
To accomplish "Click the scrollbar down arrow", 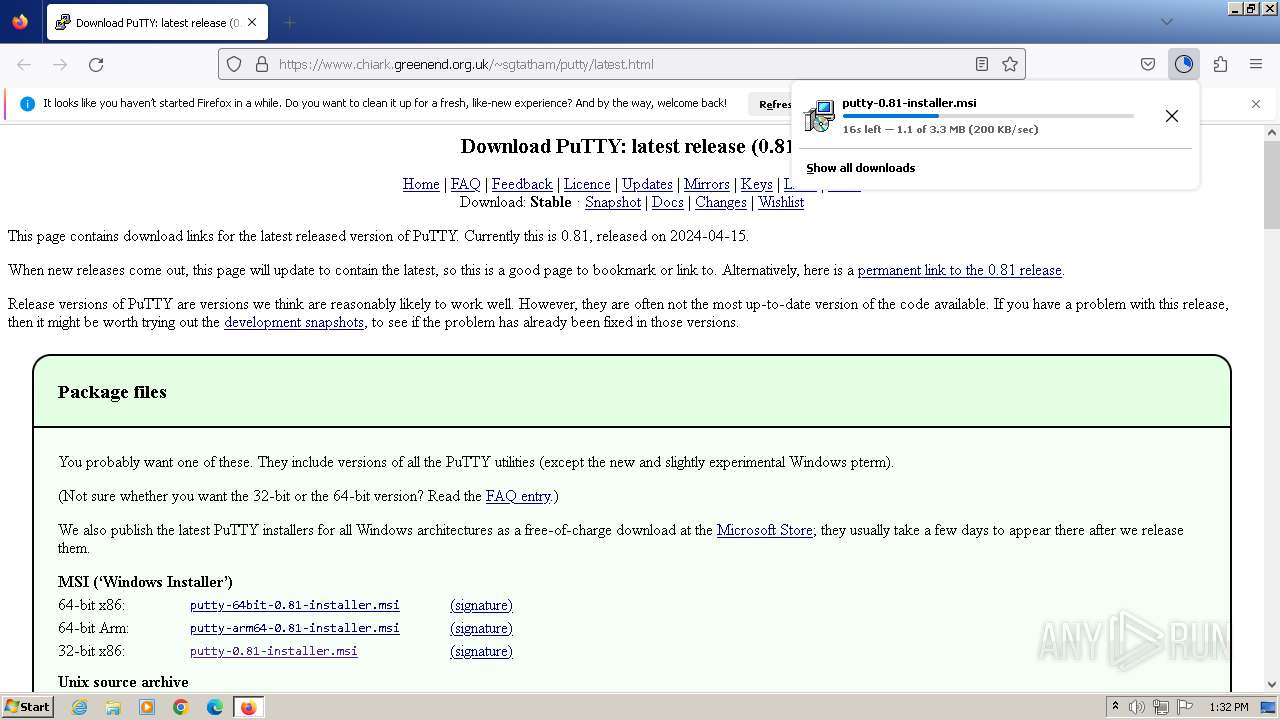I will pyautogui.click(x=1271, y=684).
